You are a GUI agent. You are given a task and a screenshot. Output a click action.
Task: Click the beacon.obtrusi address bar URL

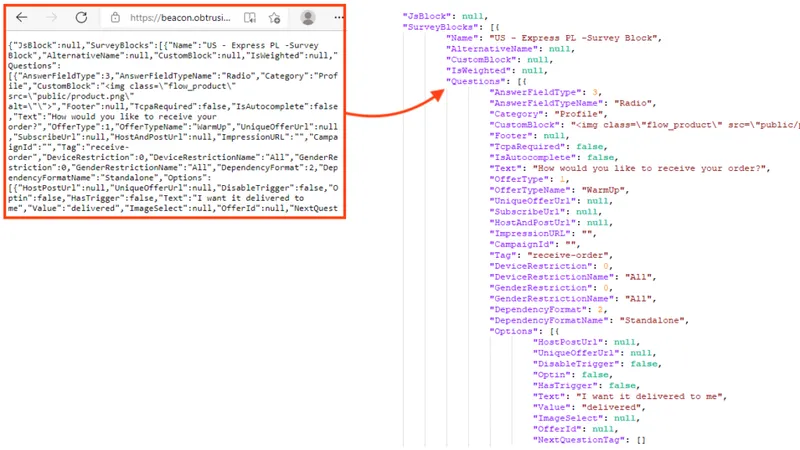(180, 18)
